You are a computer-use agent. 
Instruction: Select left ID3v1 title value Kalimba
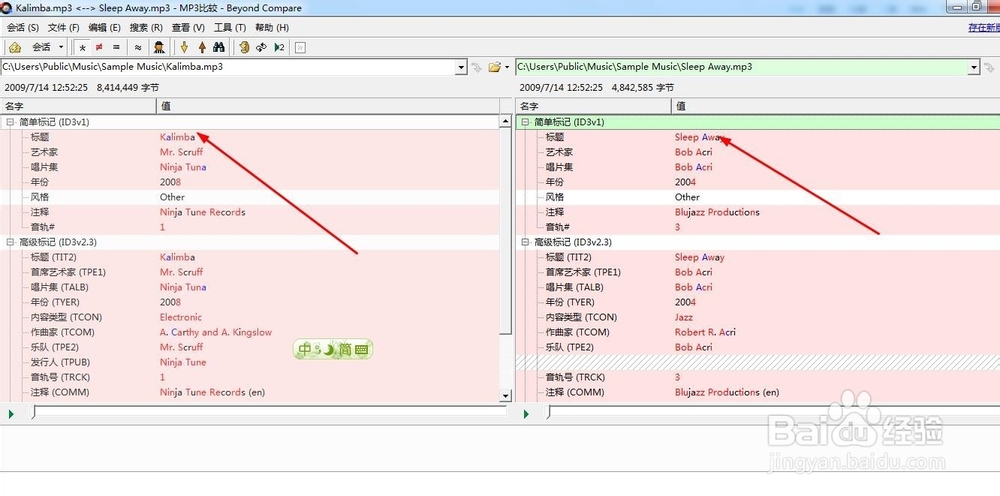(177, 137)
